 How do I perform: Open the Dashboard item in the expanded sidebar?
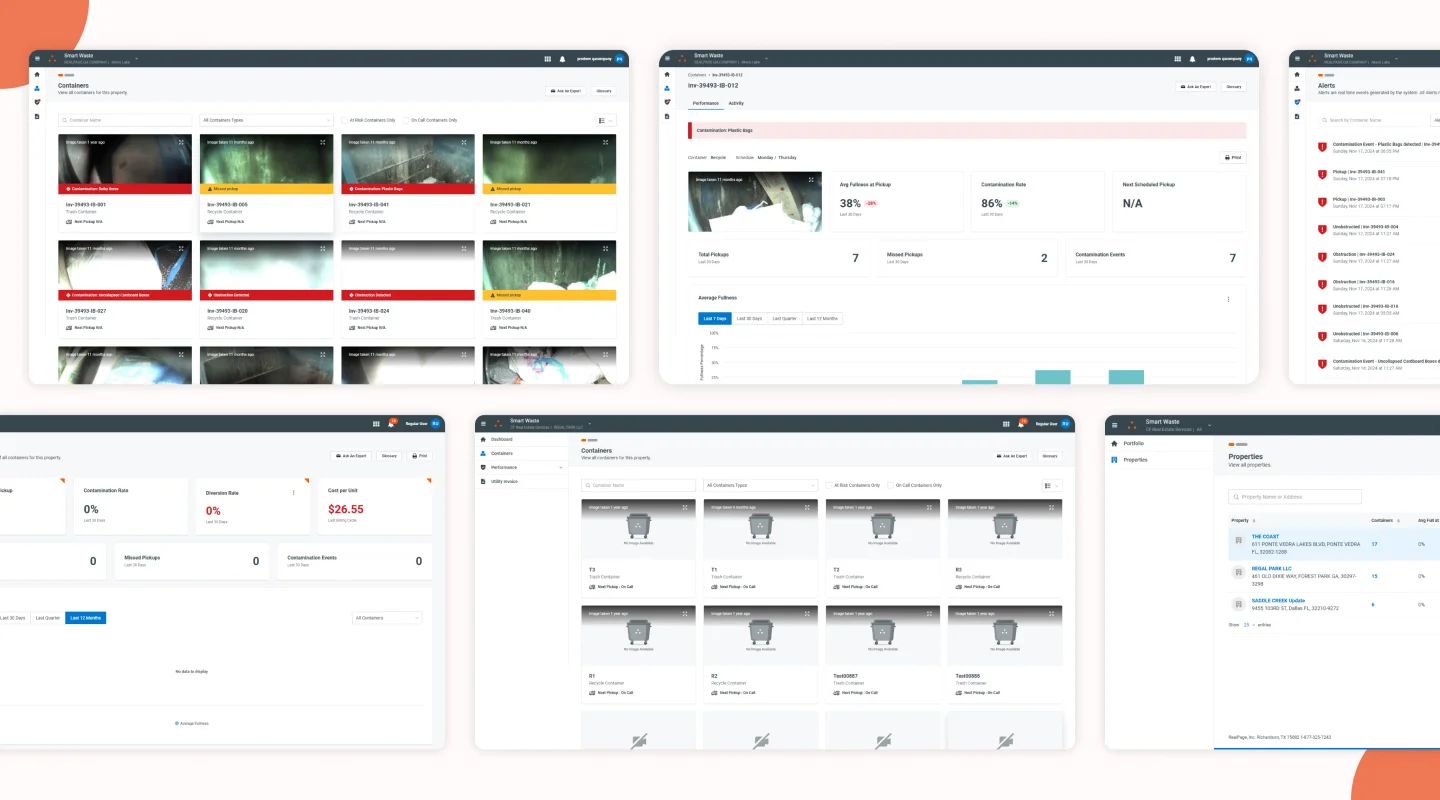click(x=501, y=439)
